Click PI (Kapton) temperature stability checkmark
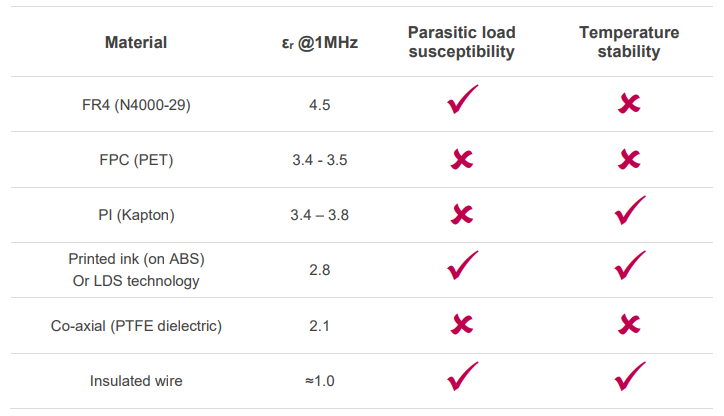This screenshot has height=416, width=724. click(630, 212)
